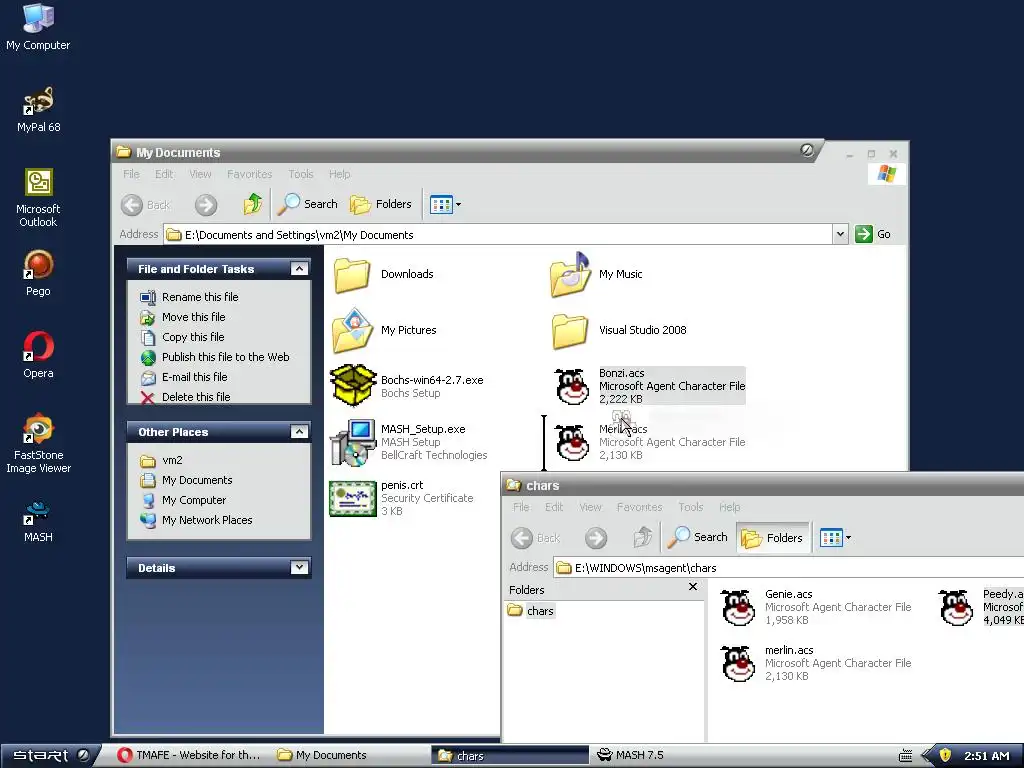This screenshot has width=1024, height=768.
Task: Select penis.crt certificate file icon
Action: coord(353,499)
